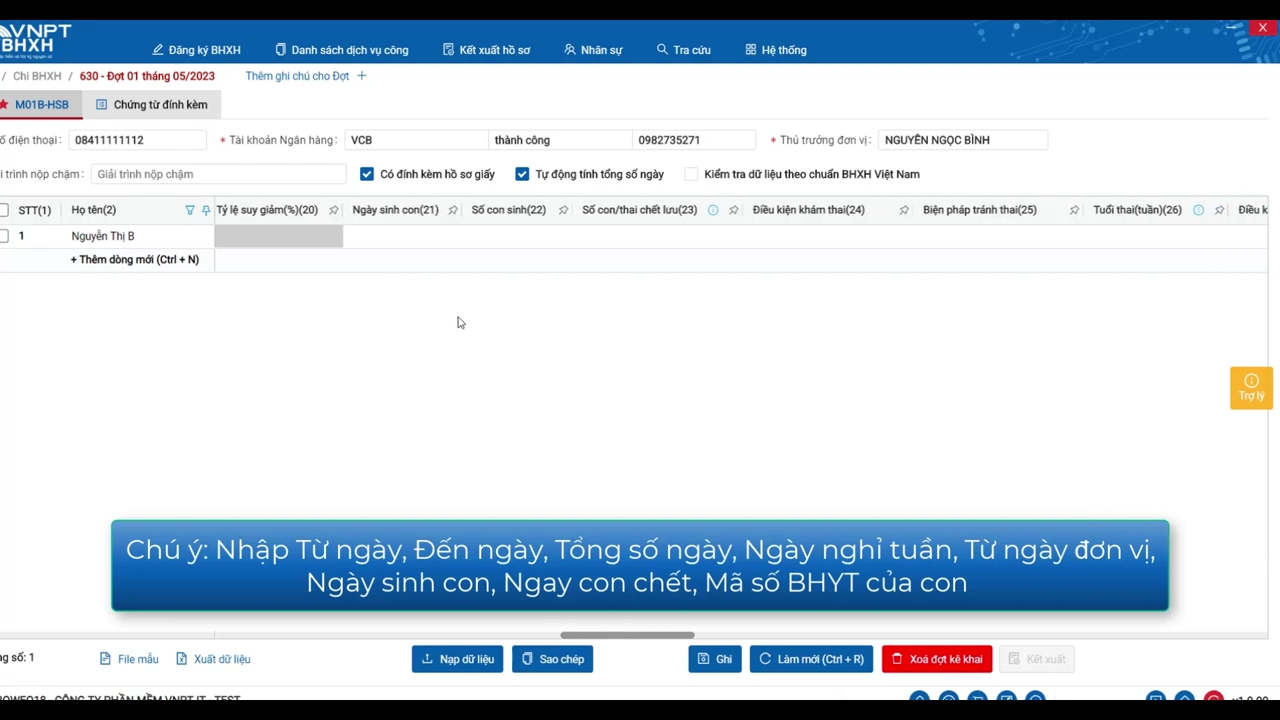The height and width of the screenshot is (720, 1280).
Task: Open the Nhân sự menu
Action: pos(593,50)
